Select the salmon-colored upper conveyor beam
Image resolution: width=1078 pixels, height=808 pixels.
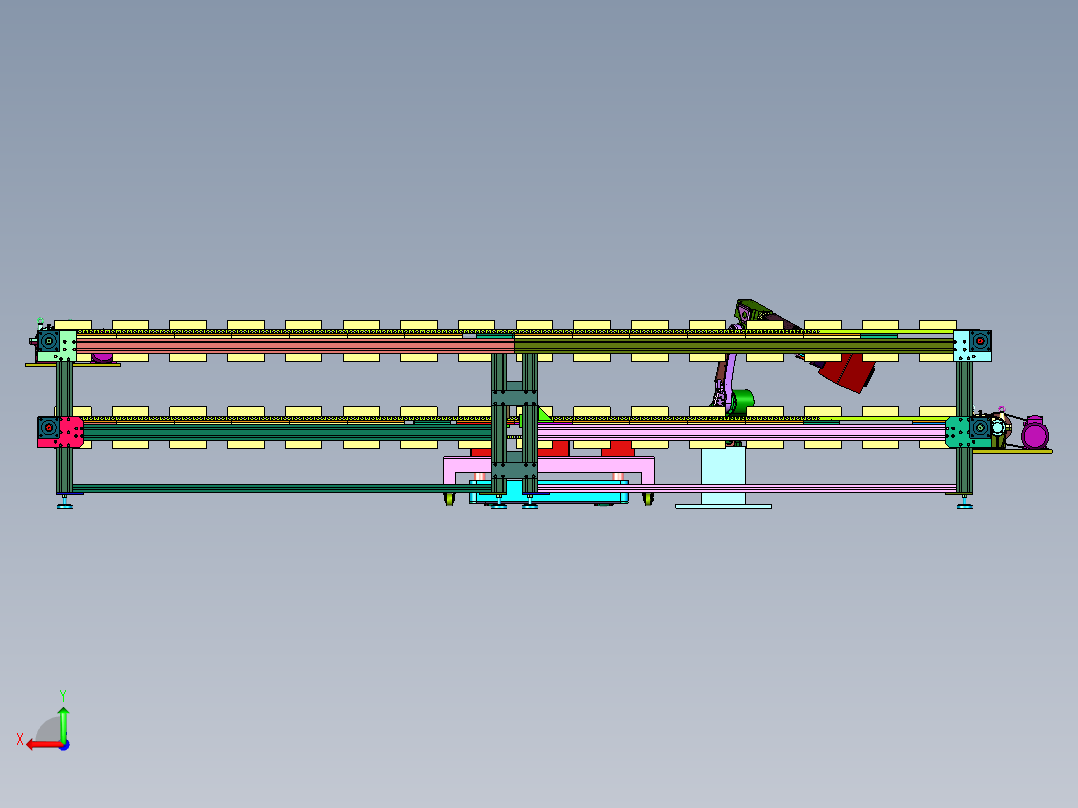click(x=296, y=345)
